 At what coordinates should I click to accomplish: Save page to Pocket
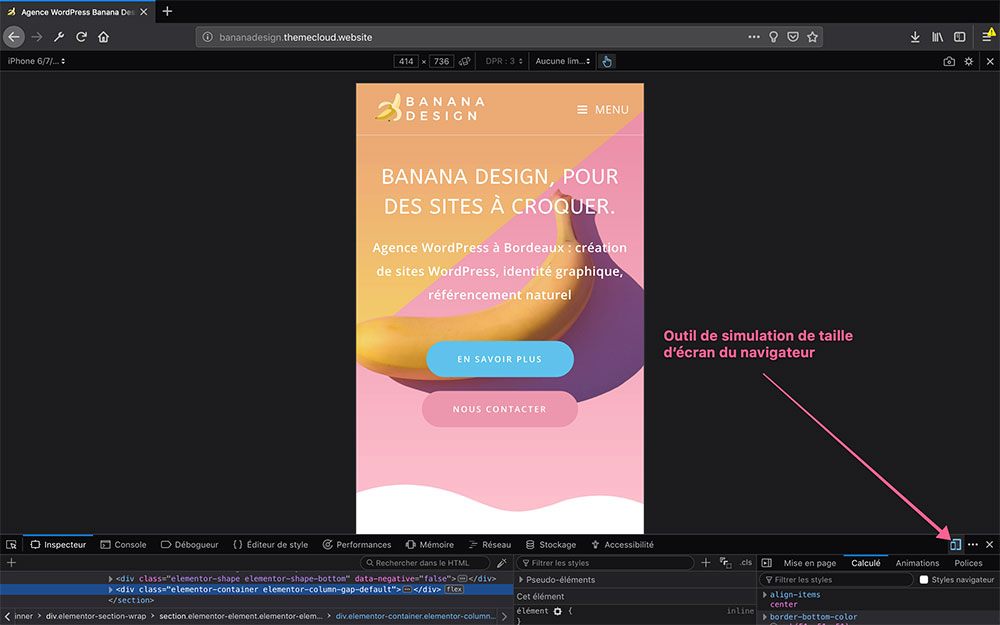pyautogui.click(x=793, y=37)
